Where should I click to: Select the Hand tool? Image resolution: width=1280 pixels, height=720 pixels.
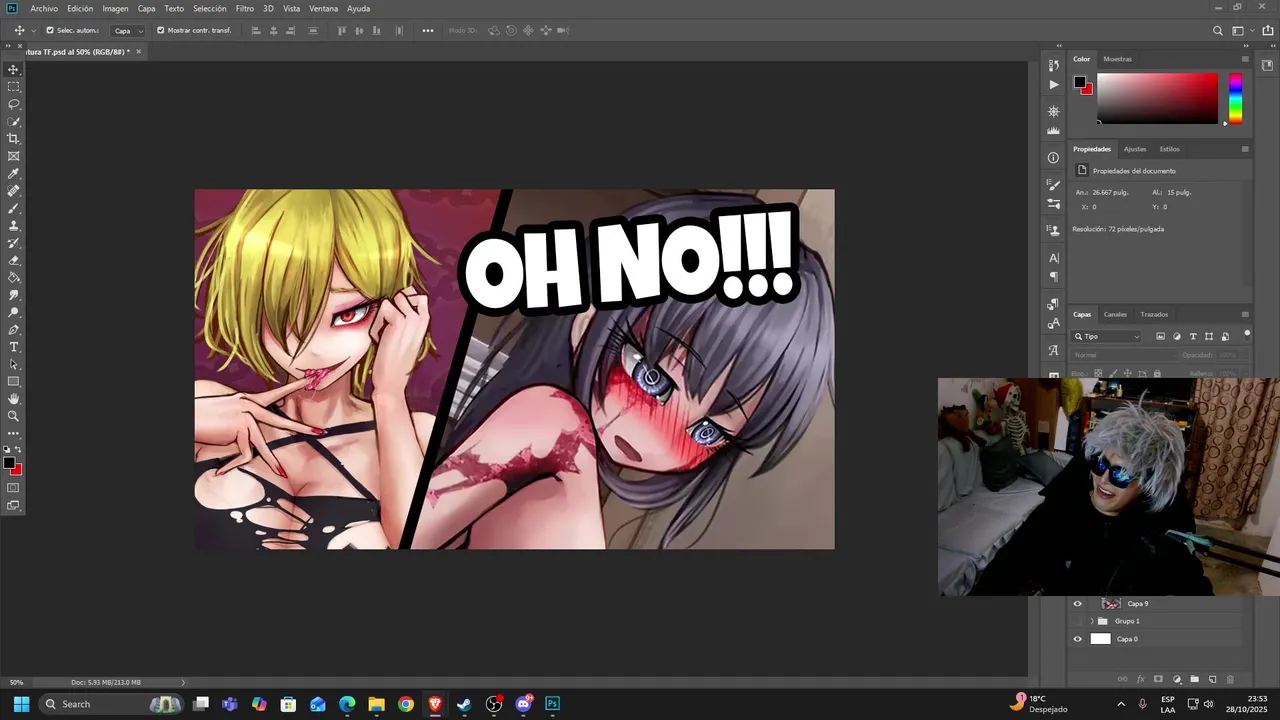[14, 399]
